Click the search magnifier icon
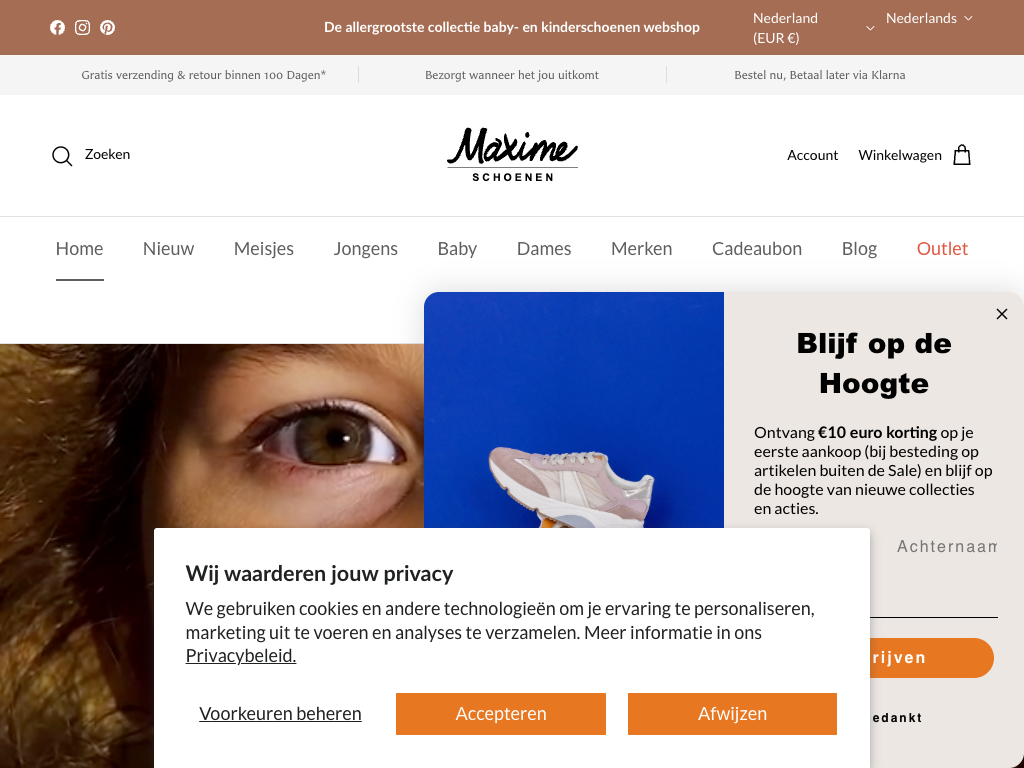 [62, 156]
